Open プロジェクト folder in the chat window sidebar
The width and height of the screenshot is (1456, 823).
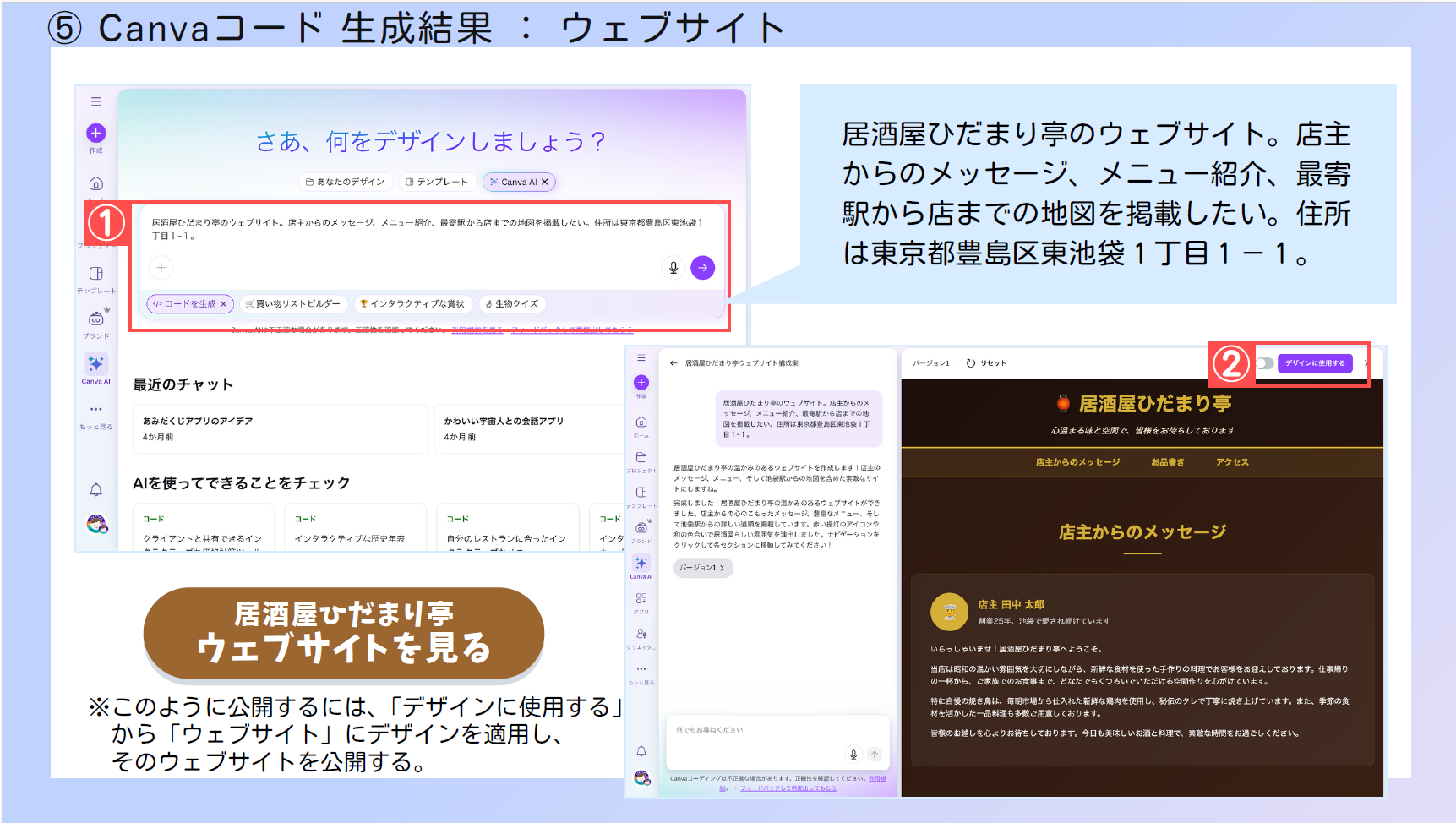(x=641, y=457)
